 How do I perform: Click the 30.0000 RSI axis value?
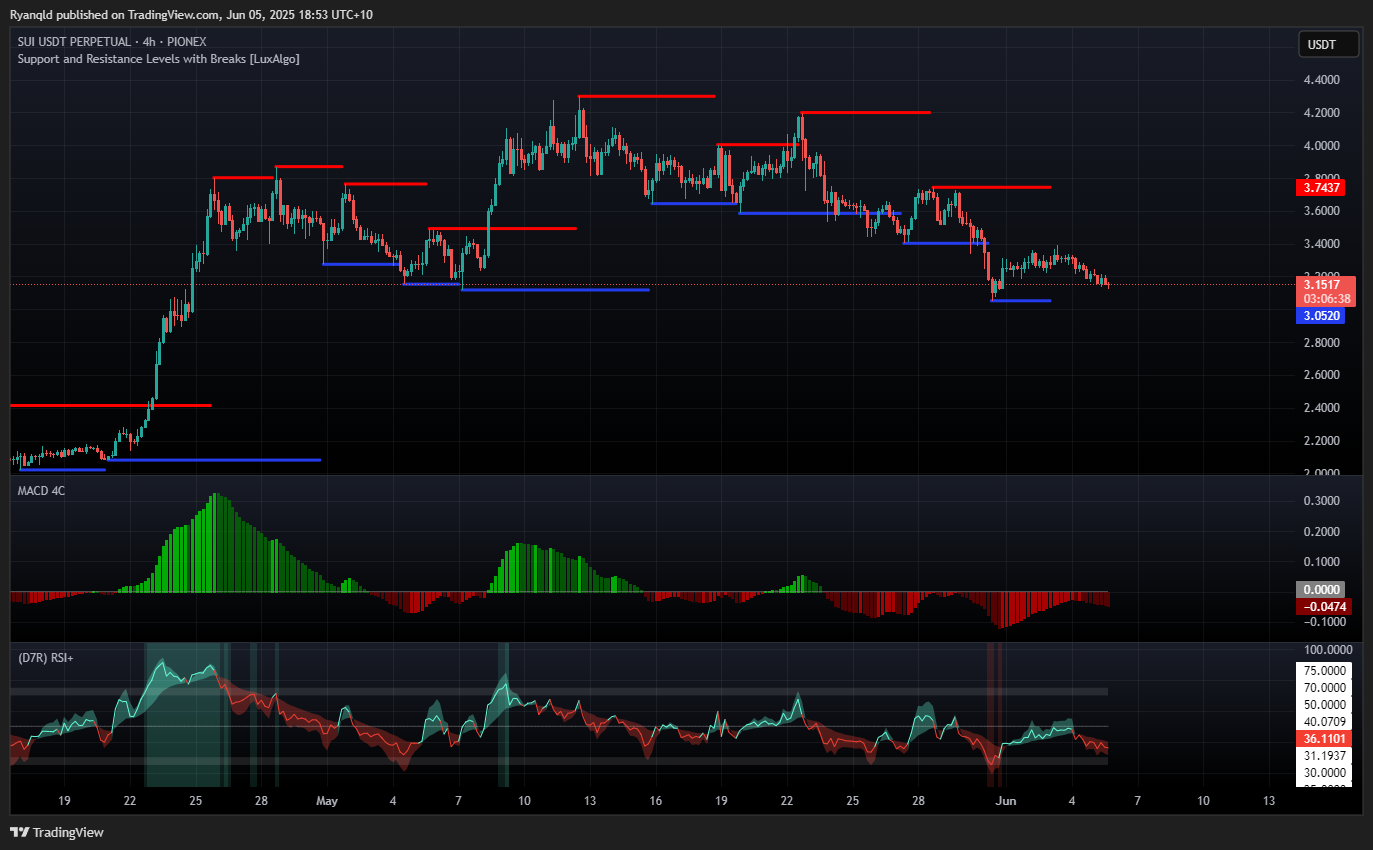(x=1324, y=772)
